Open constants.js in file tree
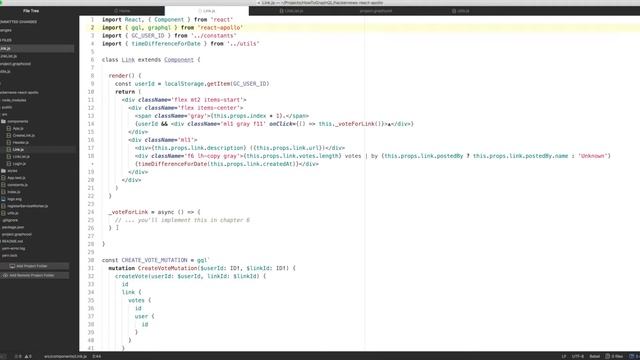640x360 pixels. coord(17,185)
